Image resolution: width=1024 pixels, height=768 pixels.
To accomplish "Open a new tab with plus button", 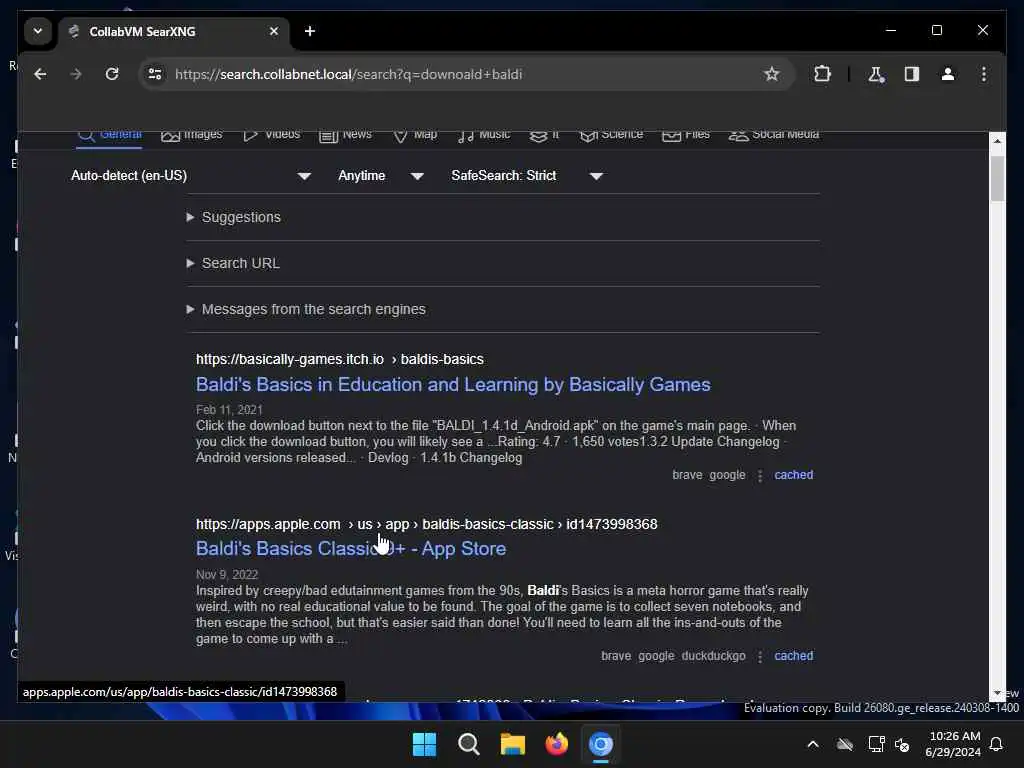I will pyautogui.click(x=310, y=31).
